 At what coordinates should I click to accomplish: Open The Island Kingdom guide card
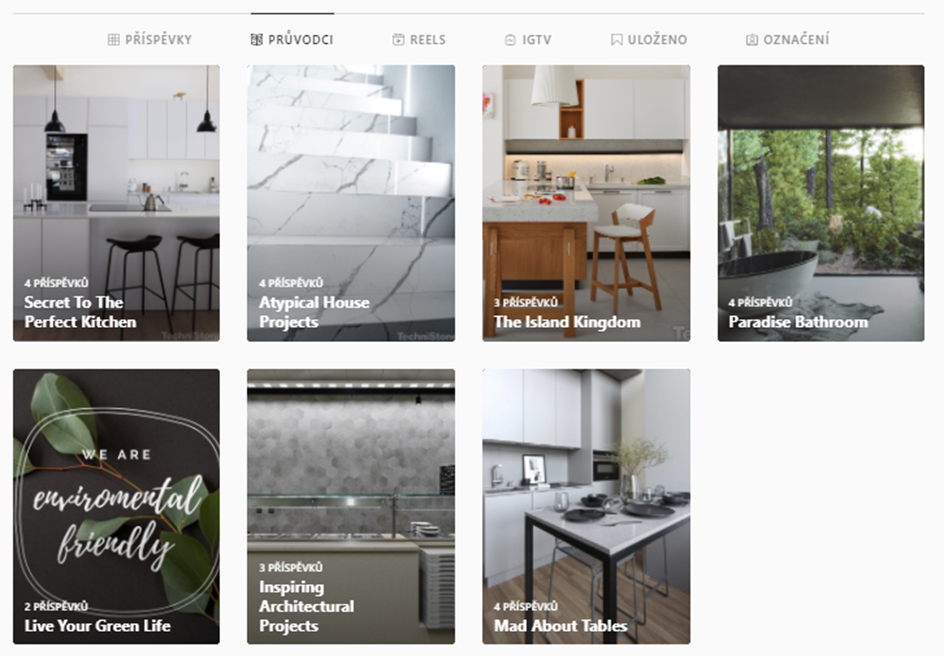[586, 203]
